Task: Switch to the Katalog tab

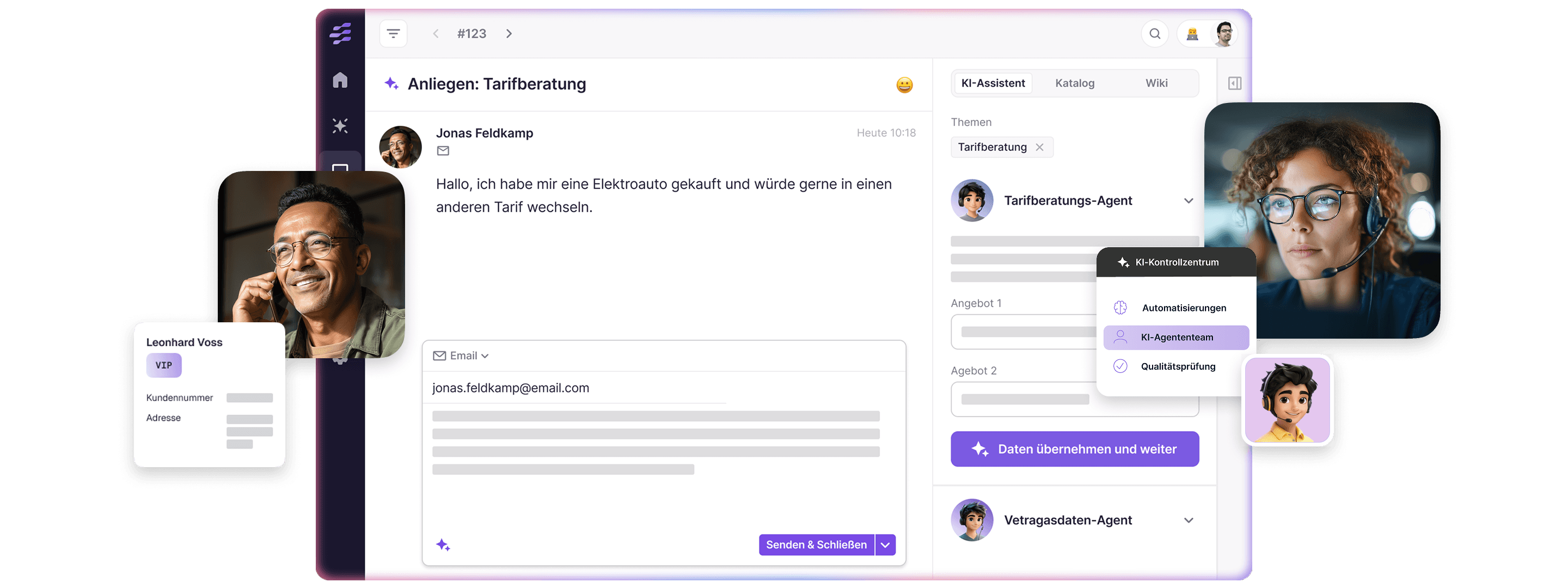Action: pos(1074,83)
